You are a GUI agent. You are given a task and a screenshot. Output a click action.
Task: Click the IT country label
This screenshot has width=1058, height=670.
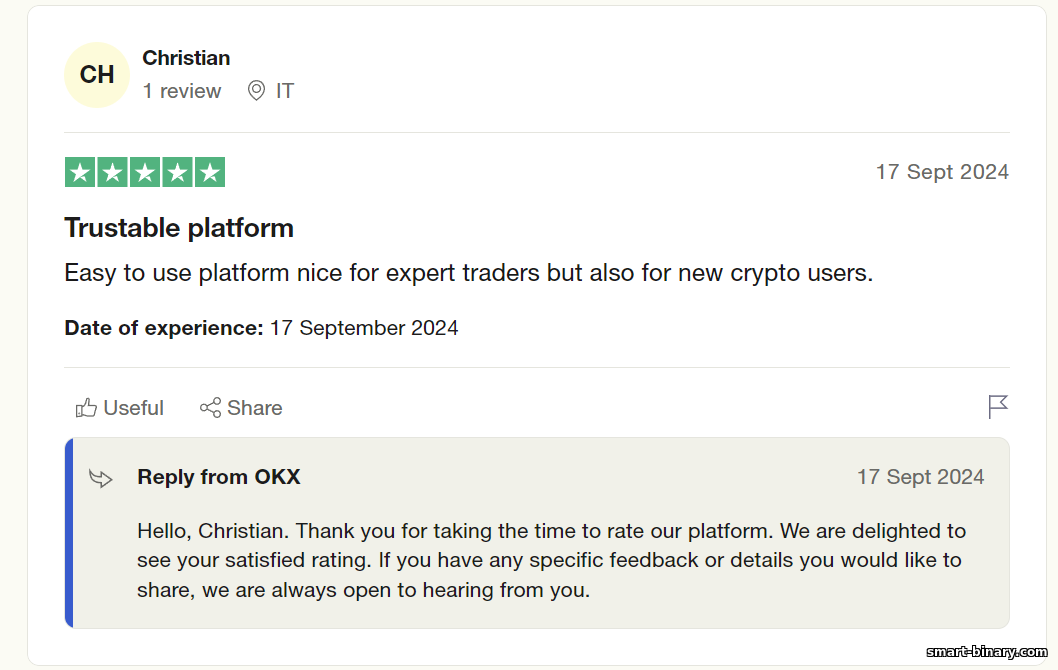coord(285,91)
